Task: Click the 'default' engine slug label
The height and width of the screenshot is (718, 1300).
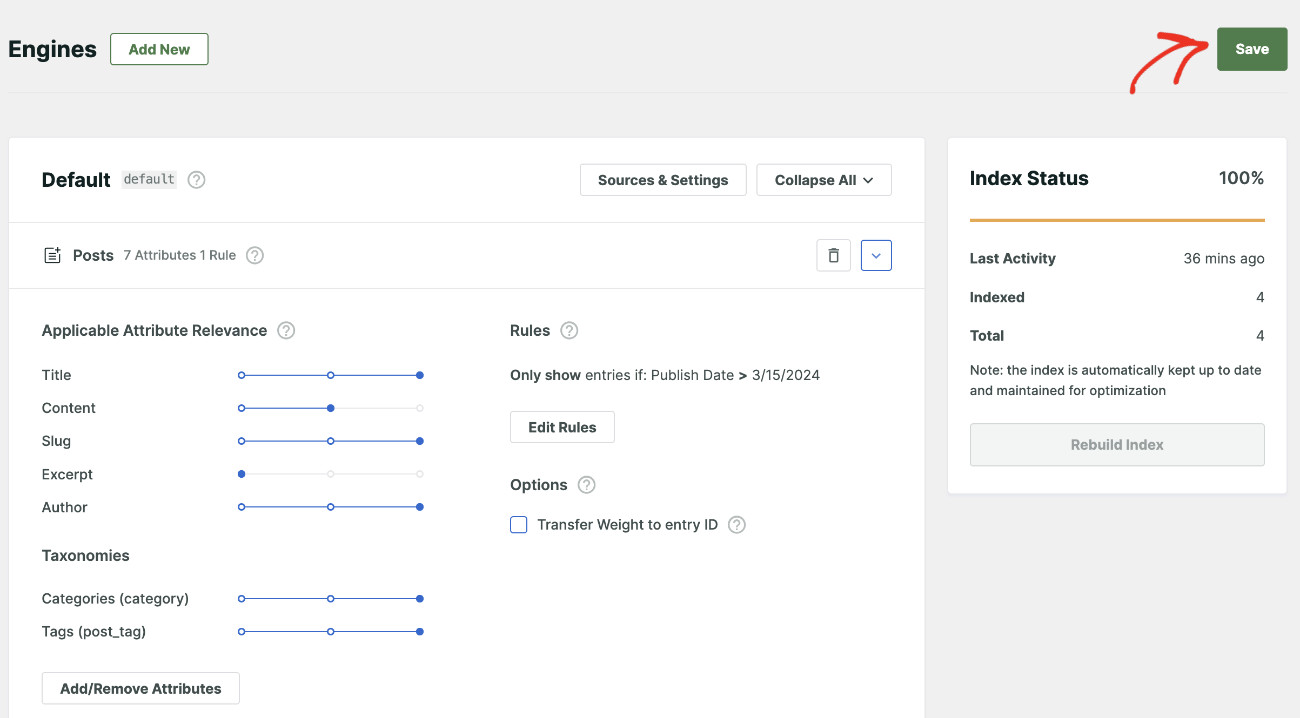Action: tap(149, 180)
